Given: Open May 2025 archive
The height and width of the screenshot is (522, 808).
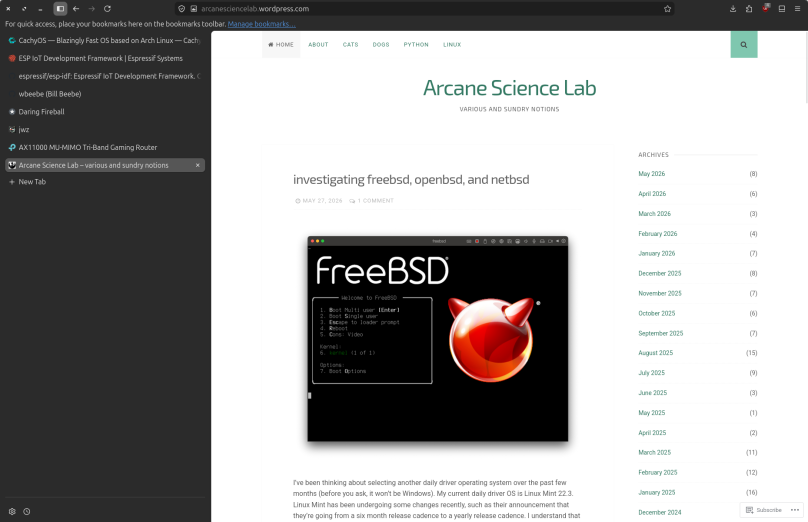Looking at the screenshot, I should 651,413.
